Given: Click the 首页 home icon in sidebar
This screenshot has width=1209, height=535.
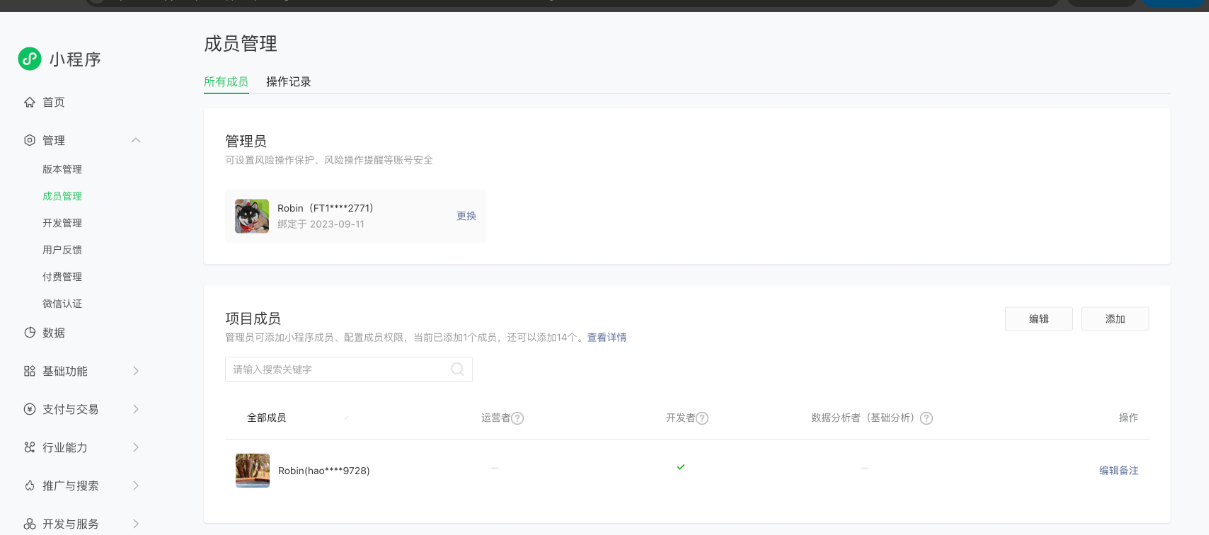Looking at the screenshot, I should 30,102.
